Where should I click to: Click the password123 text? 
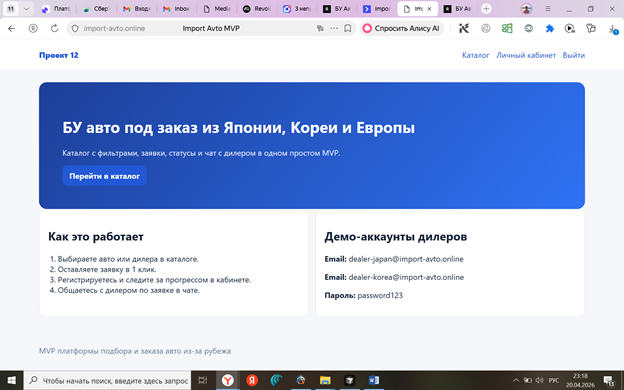[x=380, y=295]
